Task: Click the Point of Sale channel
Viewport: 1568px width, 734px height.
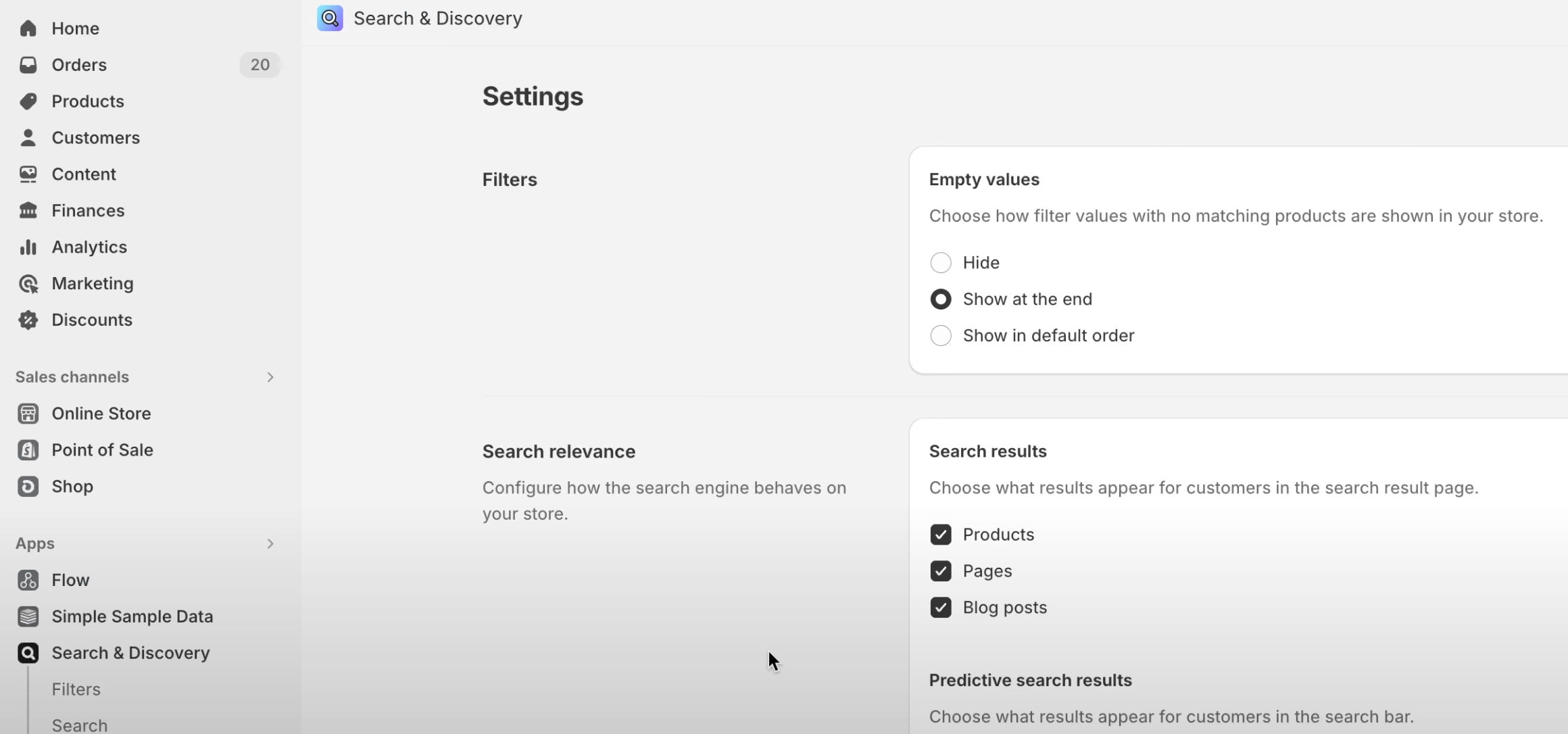Action: pos(102,449)
